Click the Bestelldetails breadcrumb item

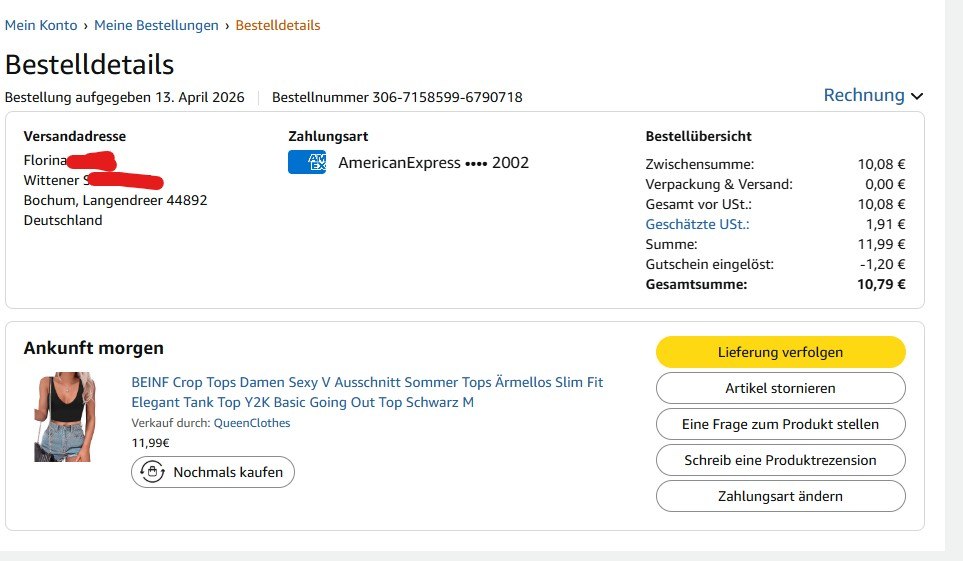pos(278,25)
